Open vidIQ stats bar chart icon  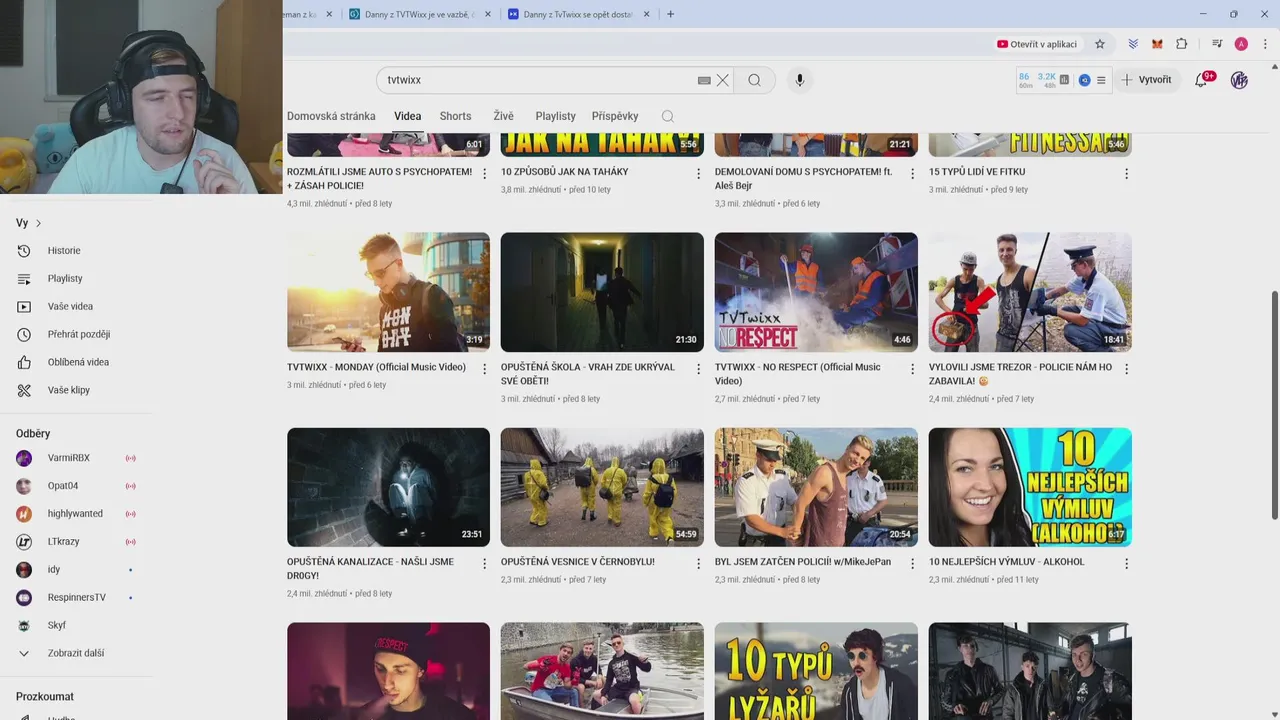point(1064,80)
